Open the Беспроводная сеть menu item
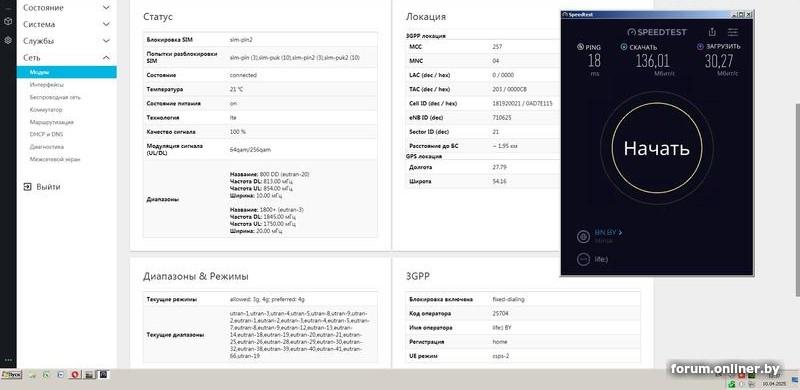Image resolution: width=800 pixels, height=390 pixels. pyautogui.click(x=55, y=97)
